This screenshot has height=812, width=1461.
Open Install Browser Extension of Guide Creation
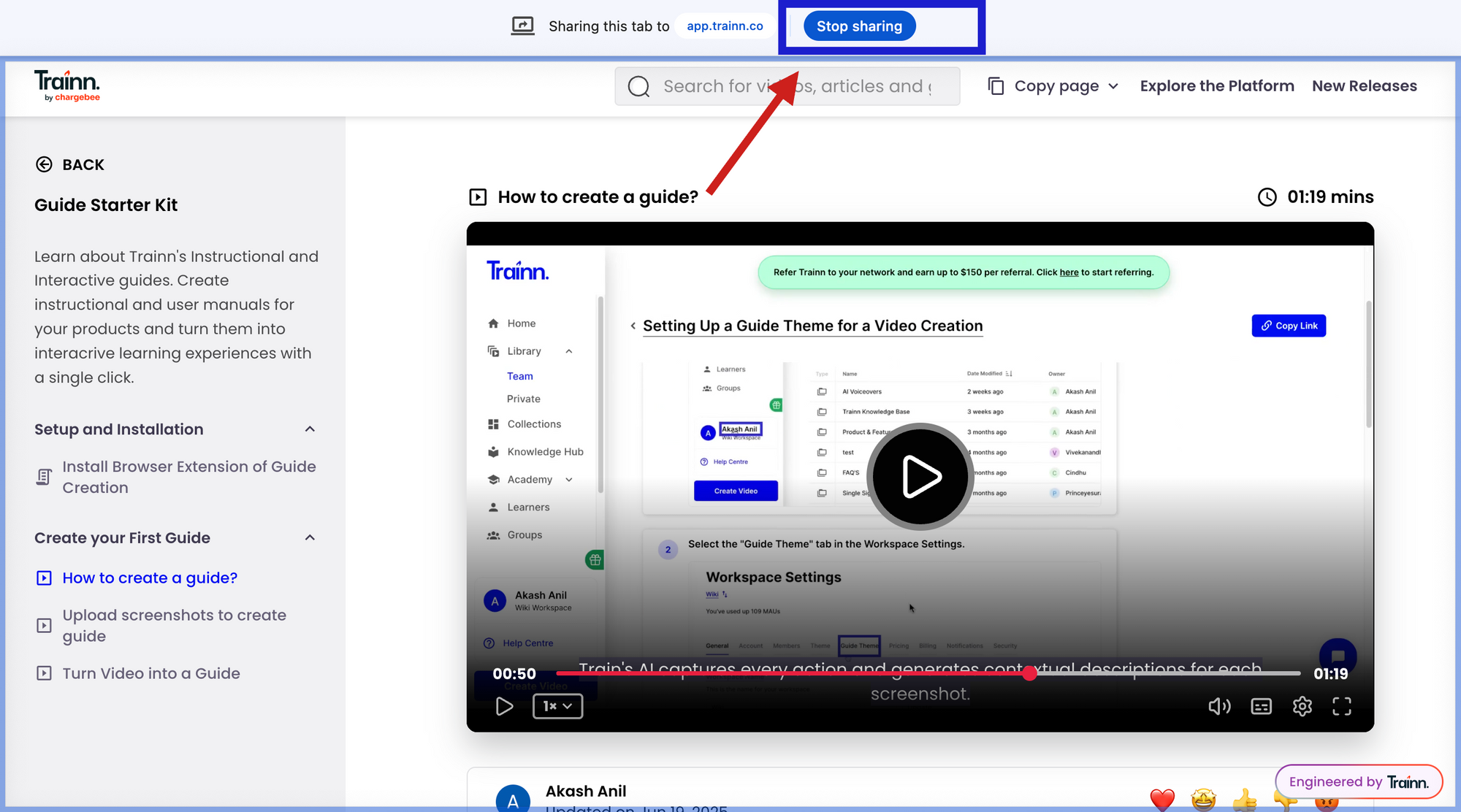189,477
